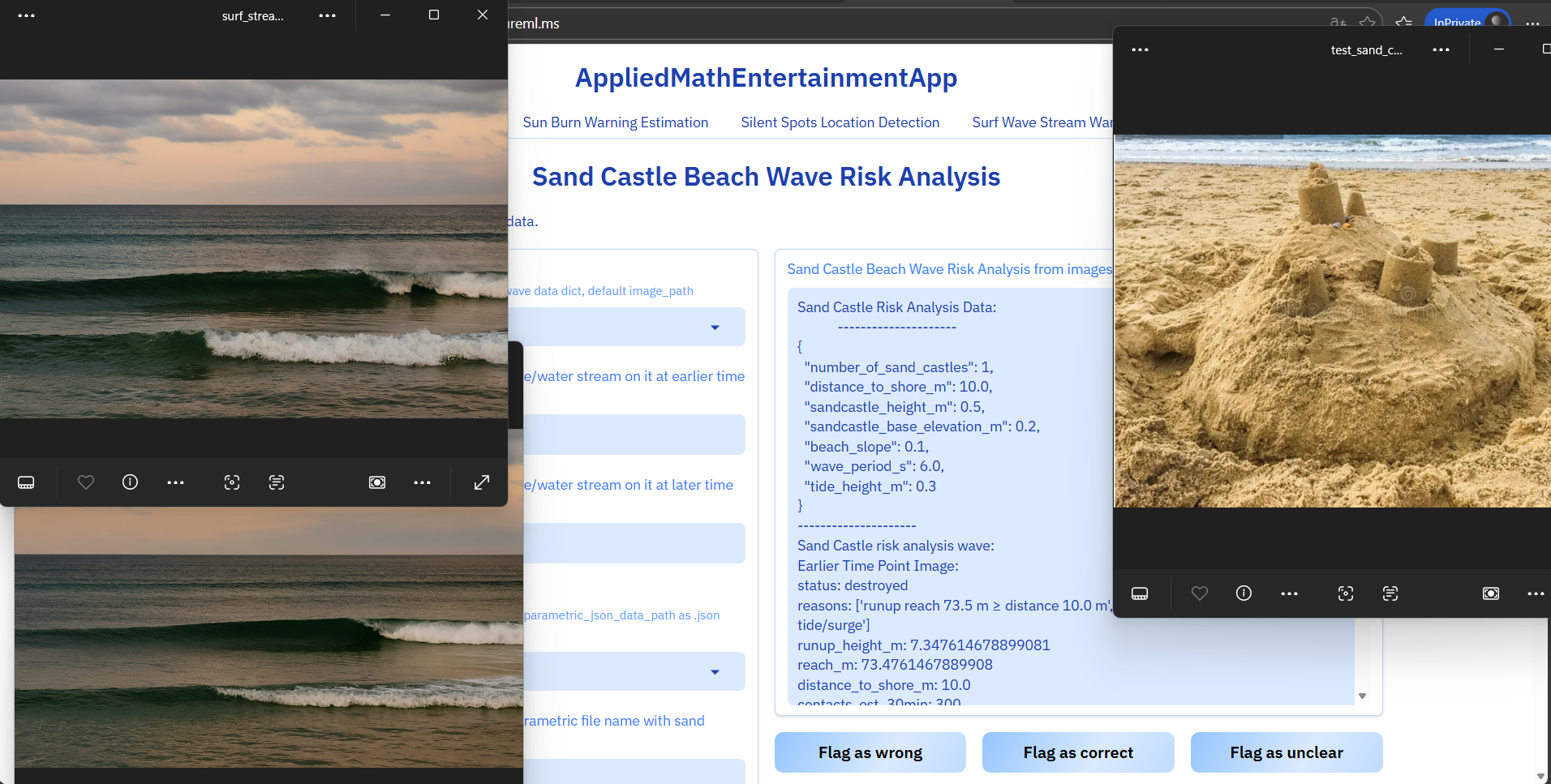Scan text in the test_sand_c photo
Viewport: 1551px width, 784px height.
click(x=1390, y=593)
